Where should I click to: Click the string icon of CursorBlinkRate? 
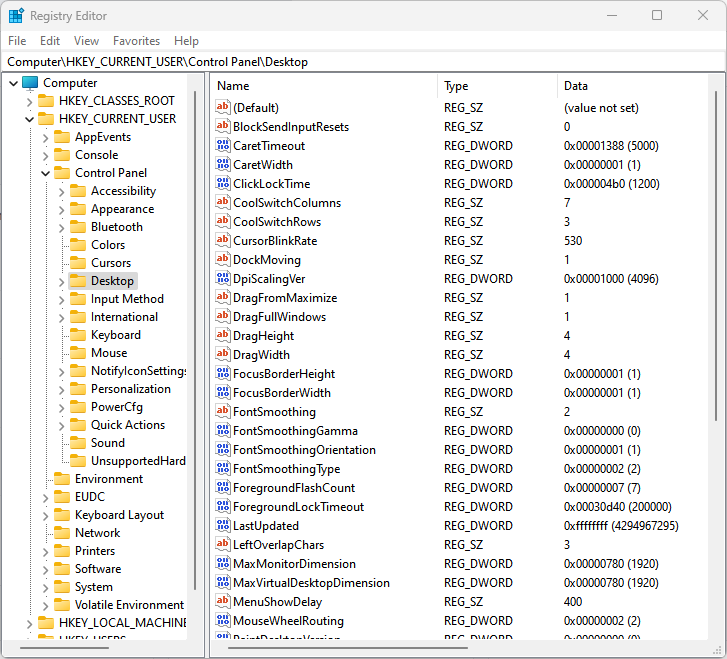click(x=223, y=240)
